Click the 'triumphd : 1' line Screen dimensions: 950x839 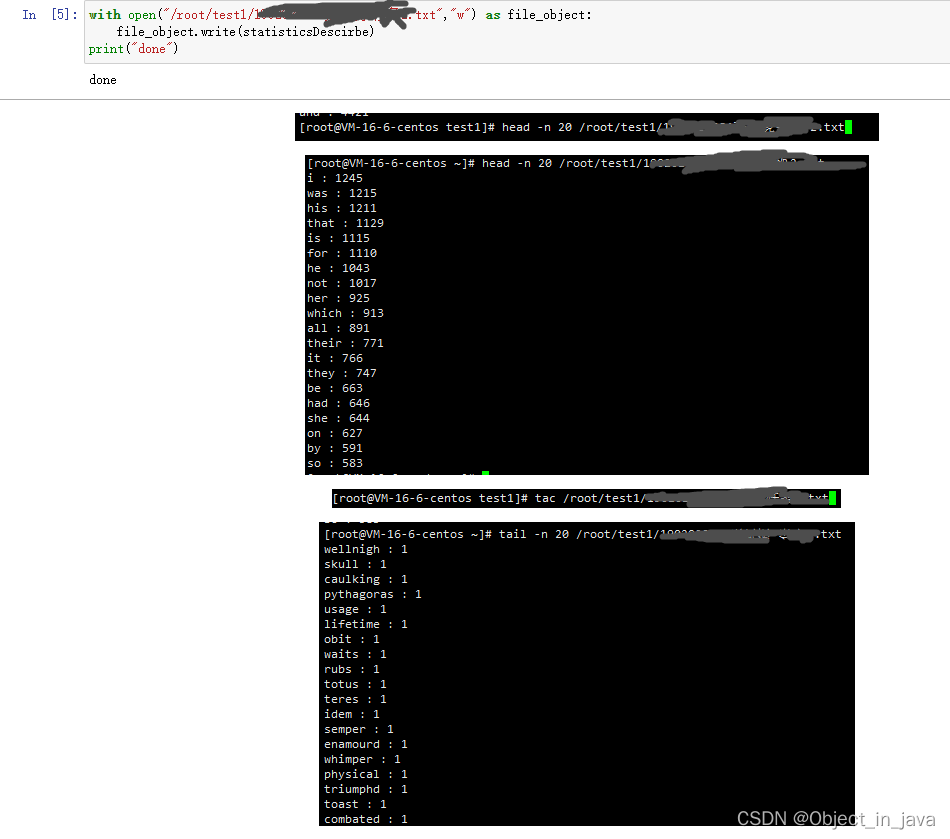pos(366,789)
